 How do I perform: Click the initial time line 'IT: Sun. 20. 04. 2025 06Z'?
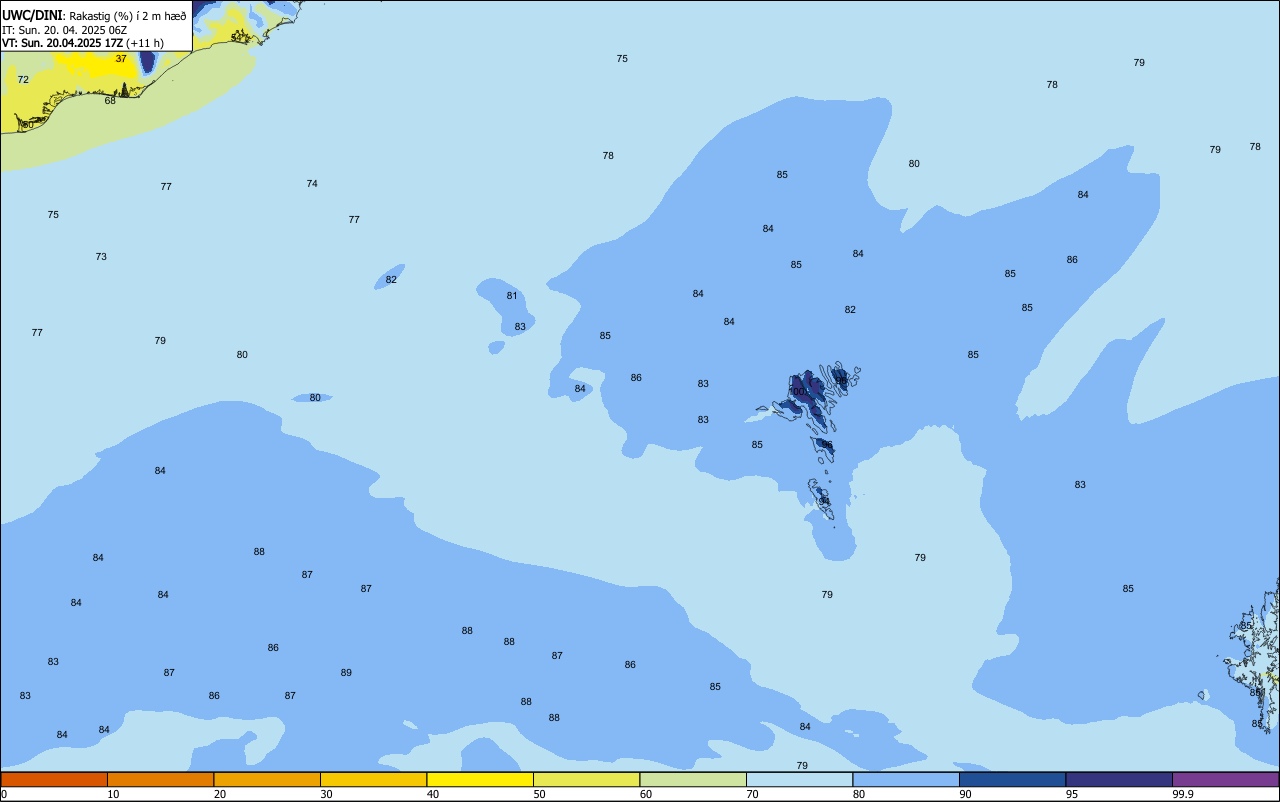[x=64, y=30]
